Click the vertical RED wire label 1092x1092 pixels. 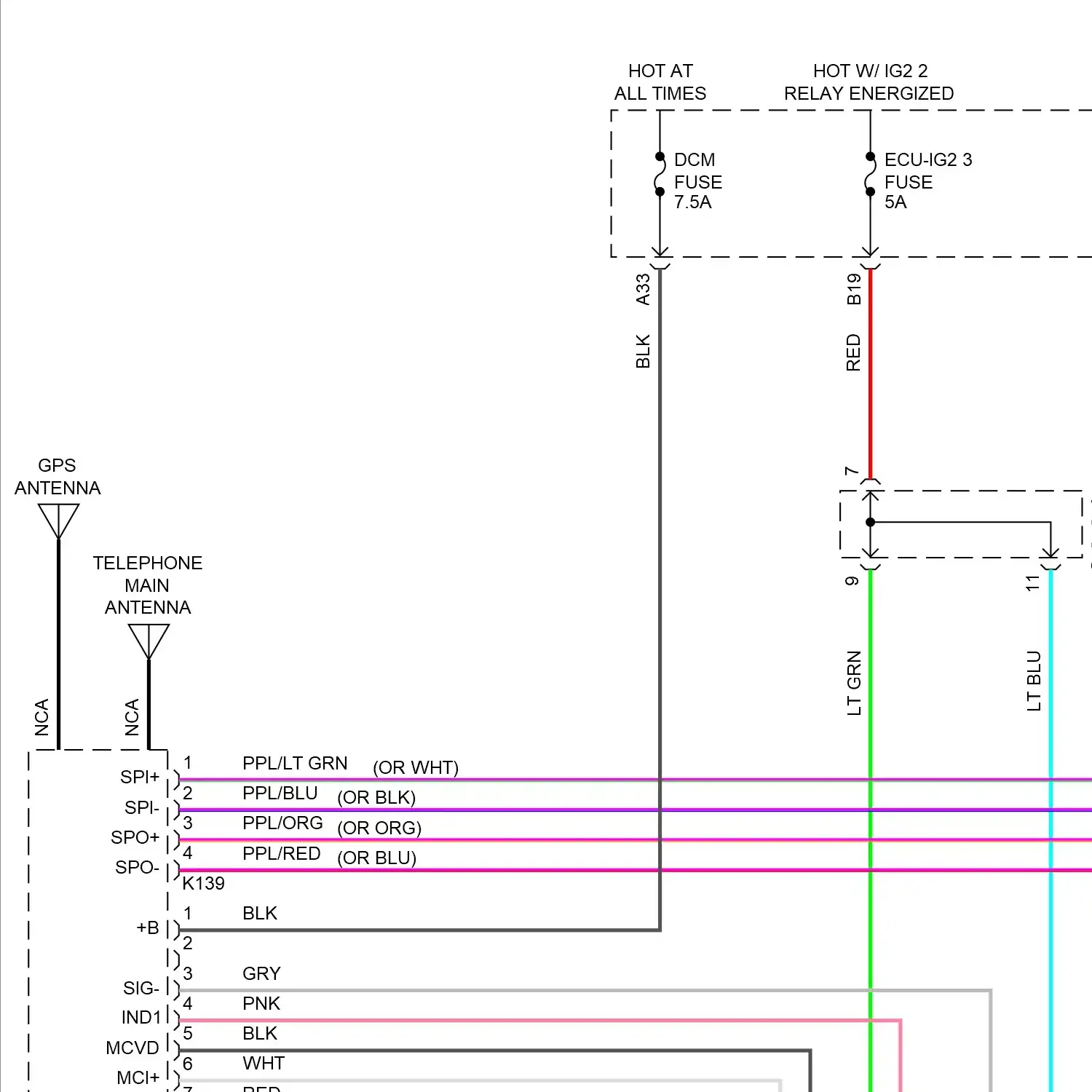854,352
